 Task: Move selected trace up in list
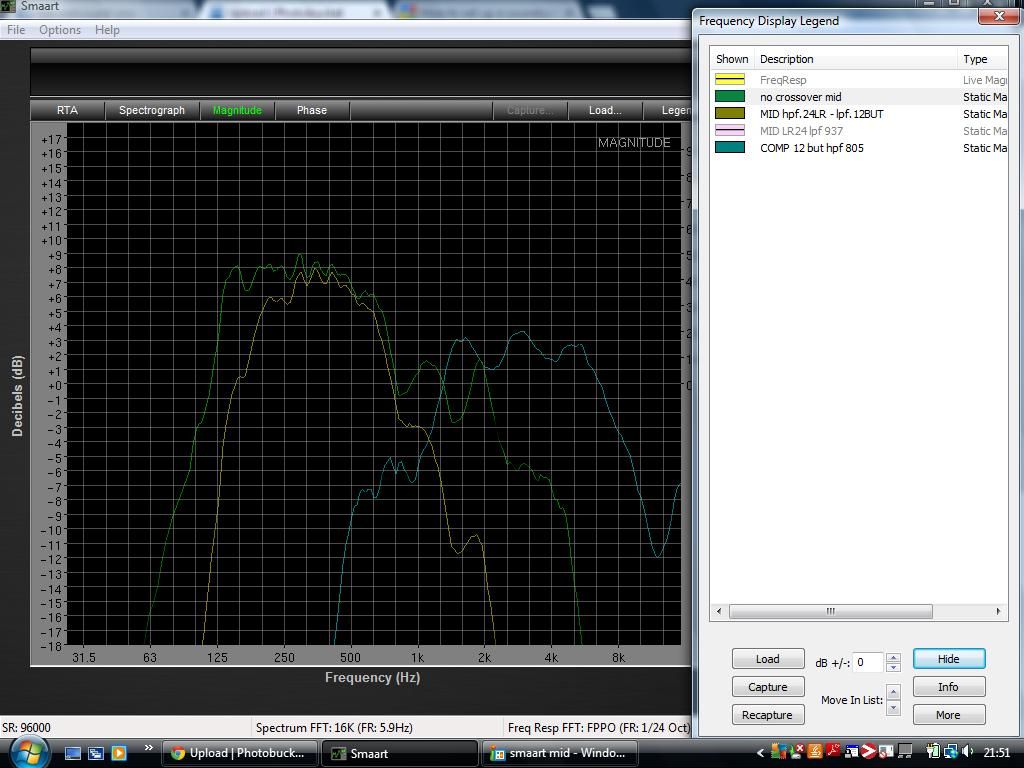click(x=893, y=692)
